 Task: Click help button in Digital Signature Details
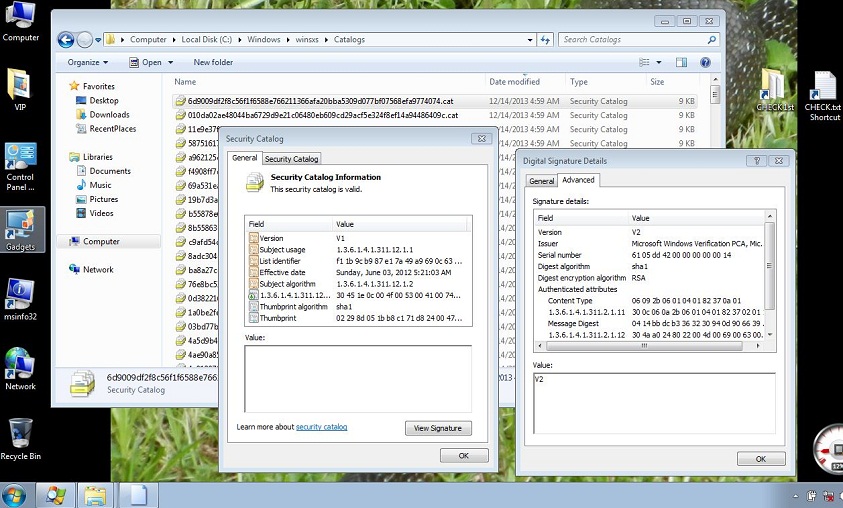[757, 161]
